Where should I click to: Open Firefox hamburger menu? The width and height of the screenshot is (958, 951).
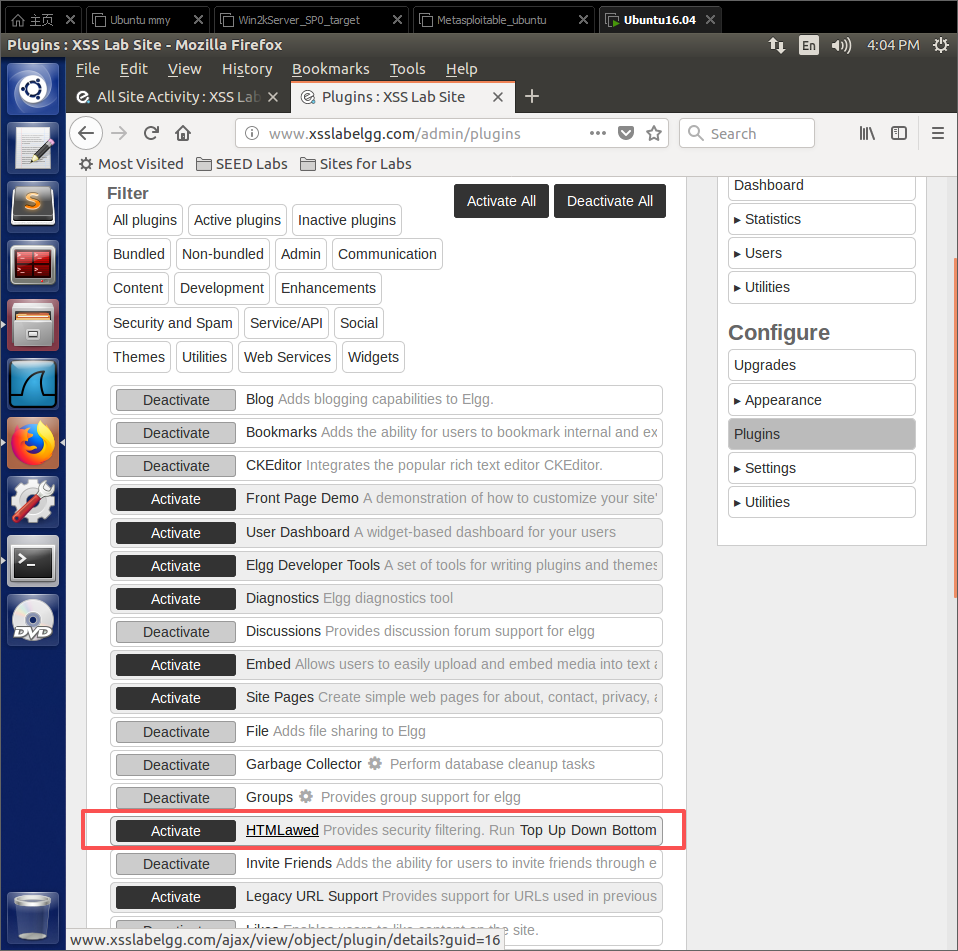click(x=938, y=133)
